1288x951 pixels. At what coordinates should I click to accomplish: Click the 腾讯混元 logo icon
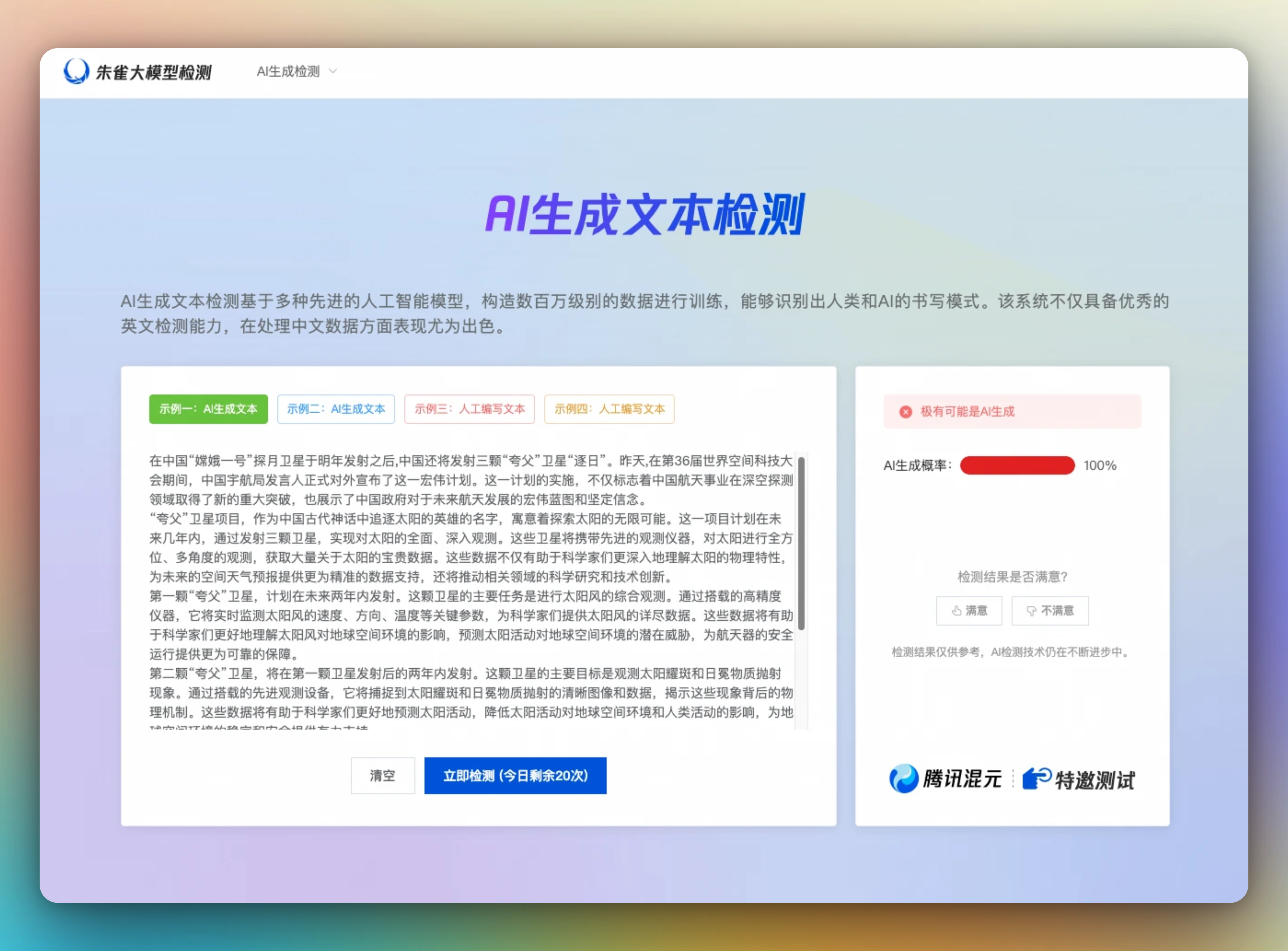pos(904,779)
